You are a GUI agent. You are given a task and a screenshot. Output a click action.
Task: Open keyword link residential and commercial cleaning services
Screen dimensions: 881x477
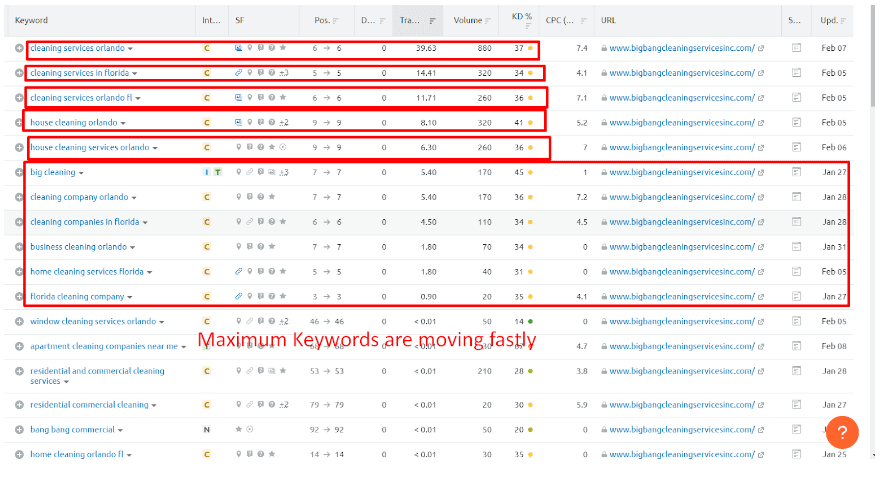tap(97, 376)
